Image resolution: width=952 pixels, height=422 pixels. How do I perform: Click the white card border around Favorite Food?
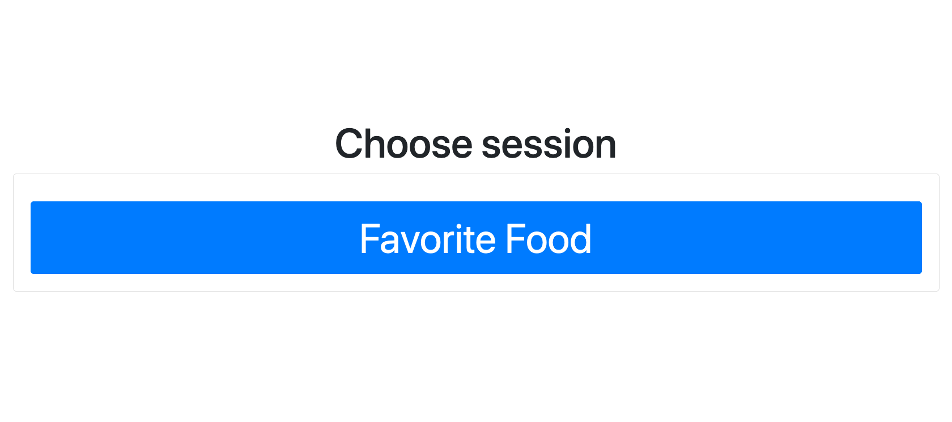(x=475, y=283)
